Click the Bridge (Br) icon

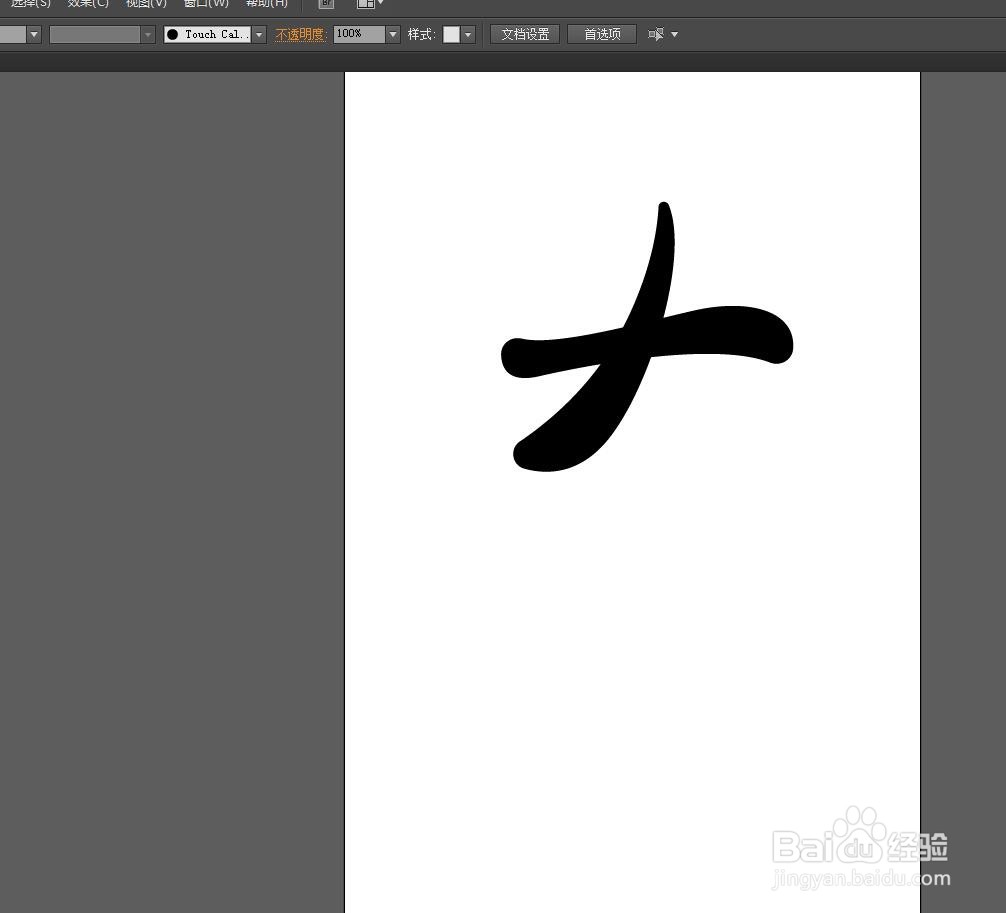[327, 3]
